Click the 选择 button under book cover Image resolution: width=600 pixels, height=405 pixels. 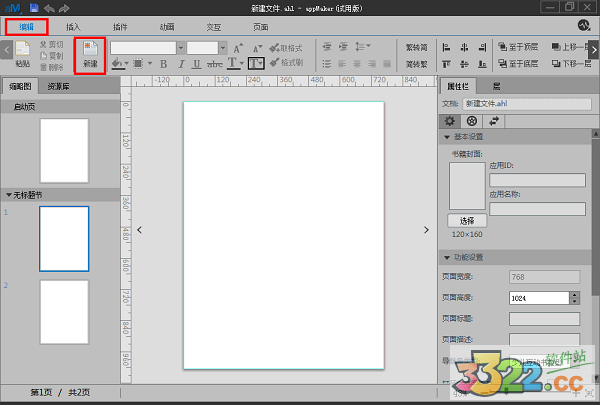pyautogui.click(x=466, y=219)
